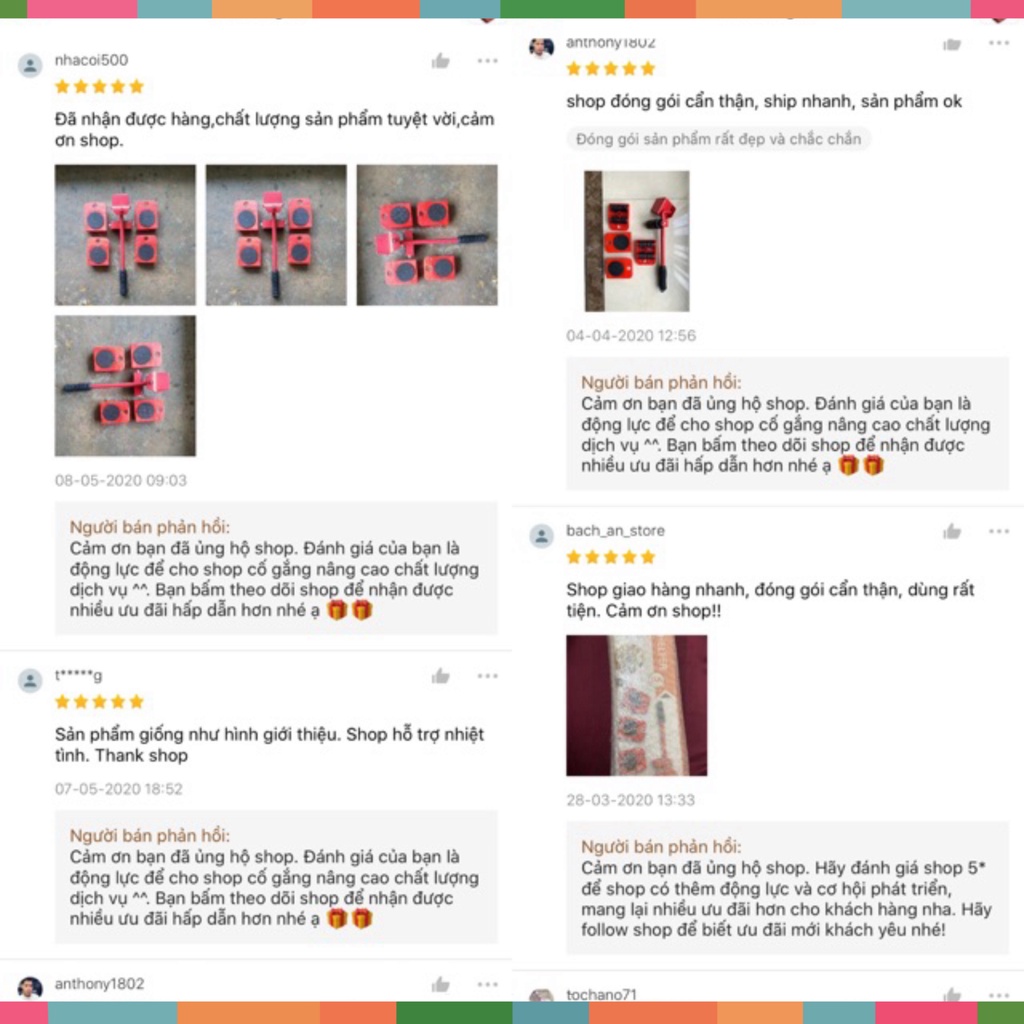Image resolution: width=1024 pixels, height=1024 pixels.
Task: Open three-dot menu for bach_an_store review
Action: pos(999,532)
